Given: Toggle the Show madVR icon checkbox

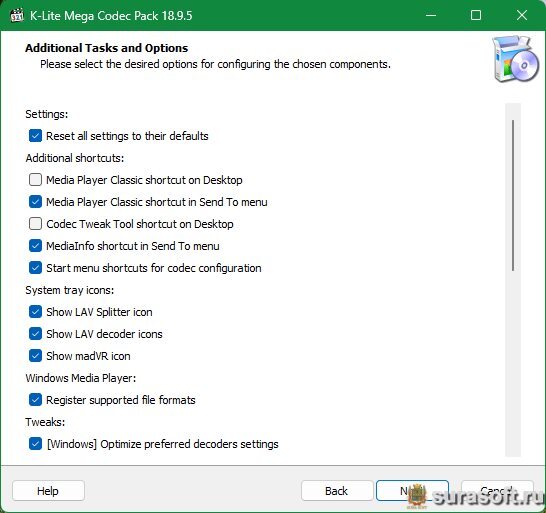Looking at the screenshot, I should pyautogui.click(x=36, y=356).
